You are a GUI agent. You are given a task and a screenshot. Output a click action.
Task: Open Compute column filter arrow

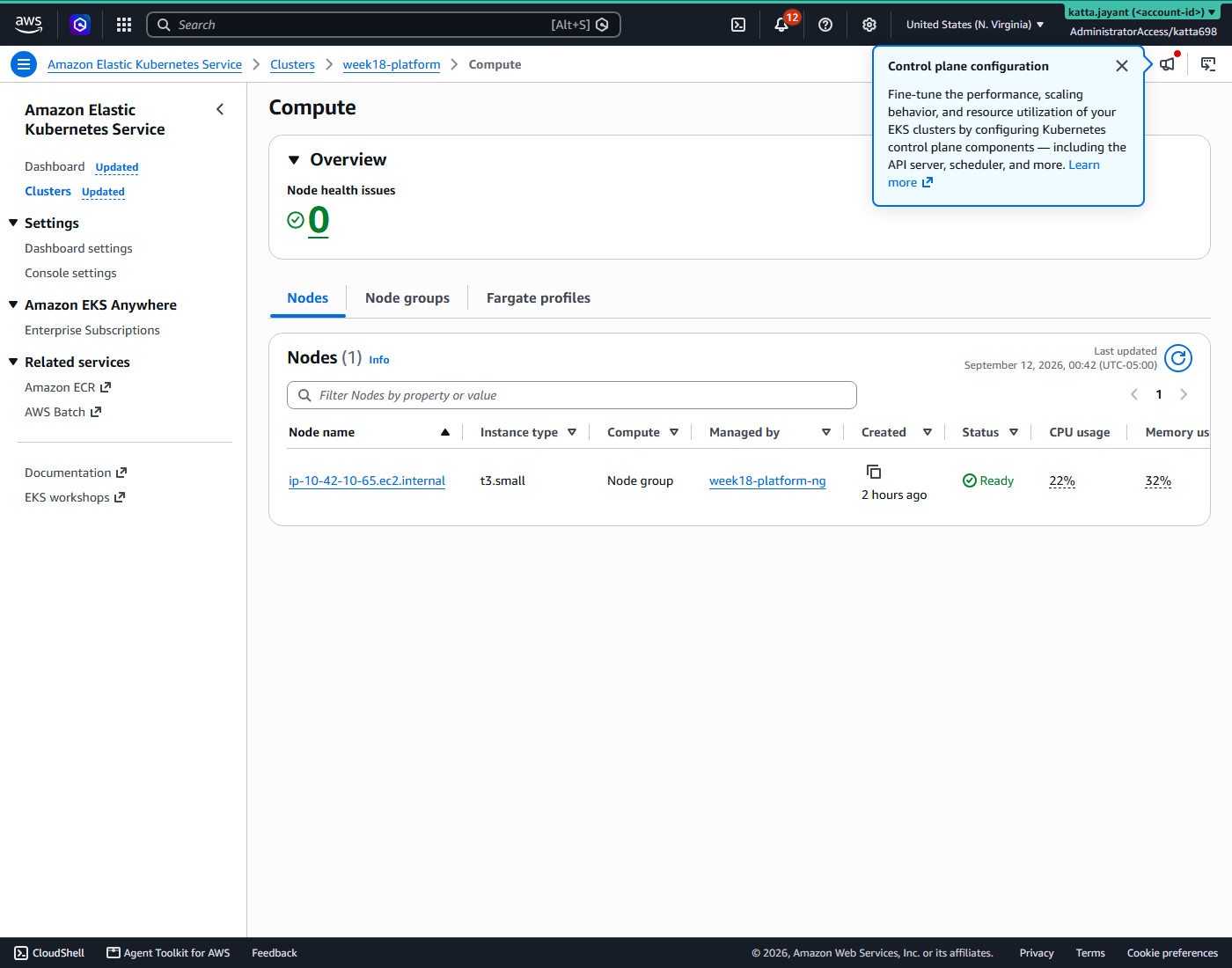point(674,432)
